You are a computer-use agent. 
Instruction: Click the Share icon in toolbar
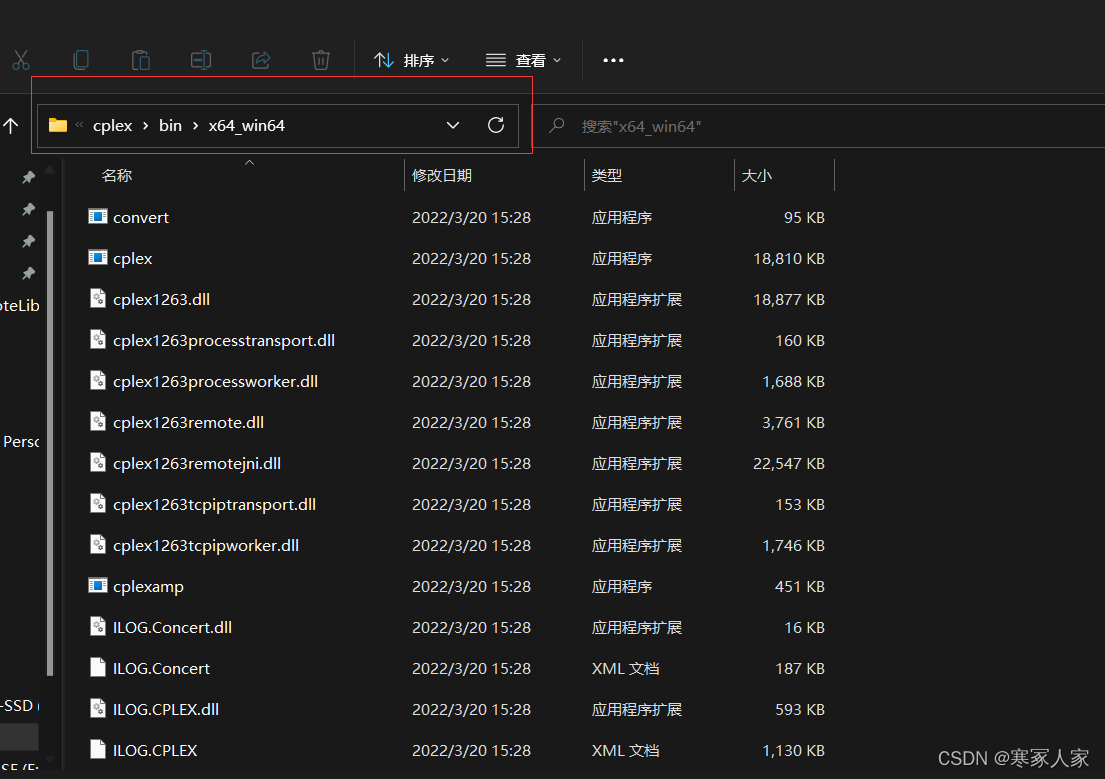261,60
